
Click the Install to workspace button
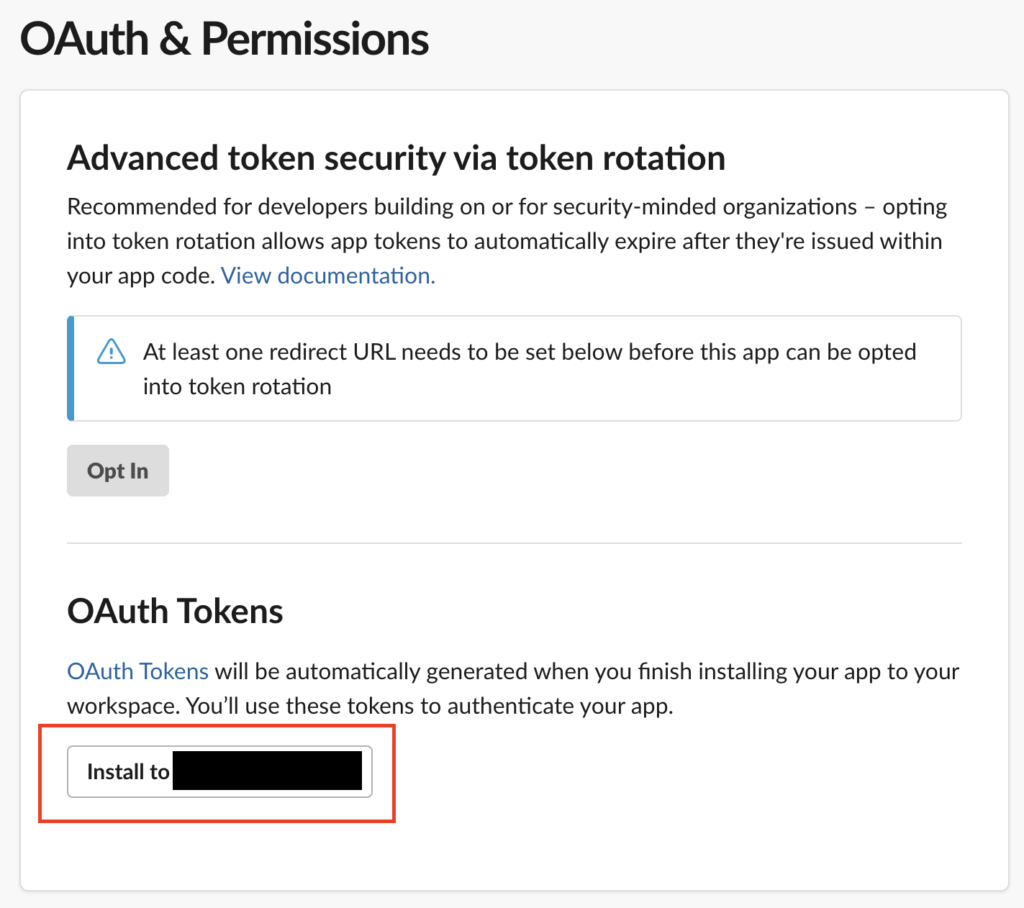[x=219, y=771]
